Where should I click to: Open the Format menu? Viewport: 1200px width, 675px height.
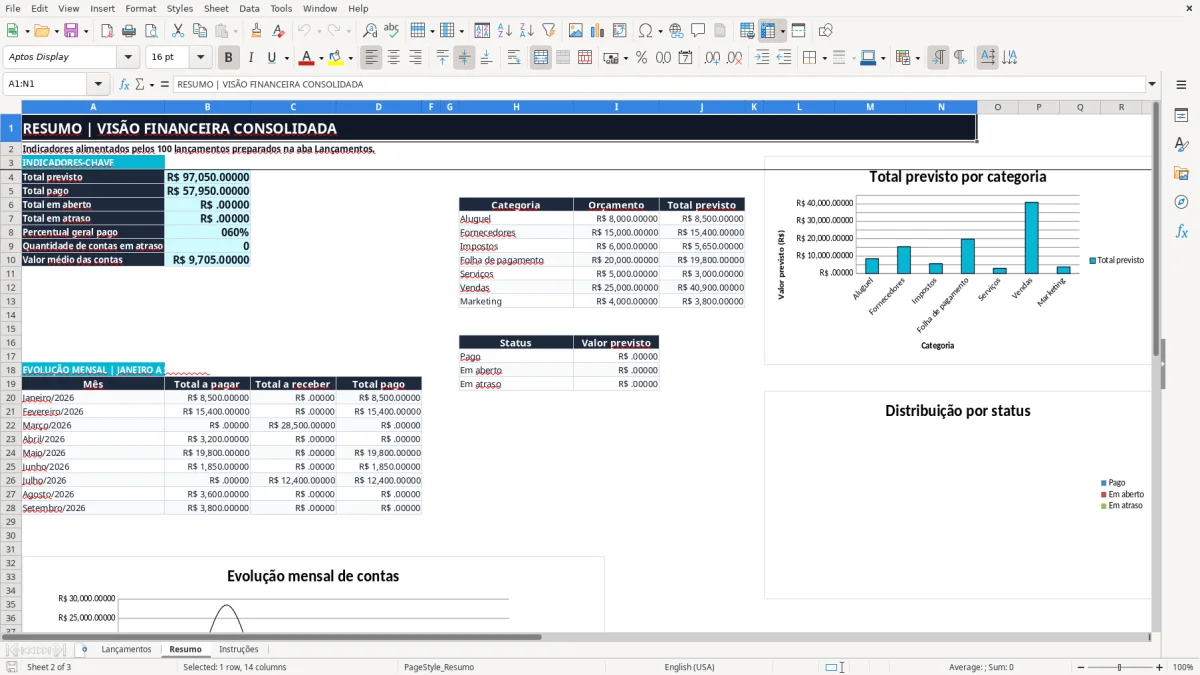click(140, 8)
